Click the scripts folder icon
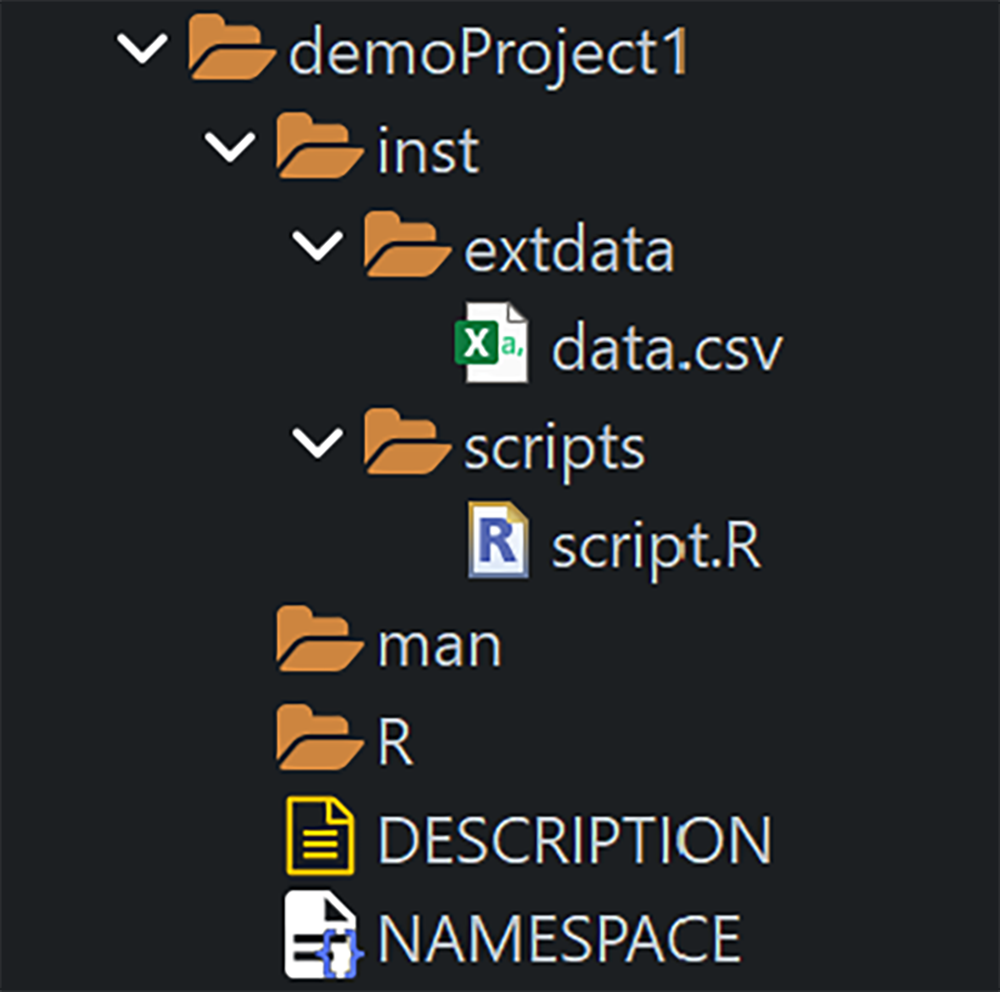Image resolution: width=1000 pixels, height=992 pixels. (405, 444)
